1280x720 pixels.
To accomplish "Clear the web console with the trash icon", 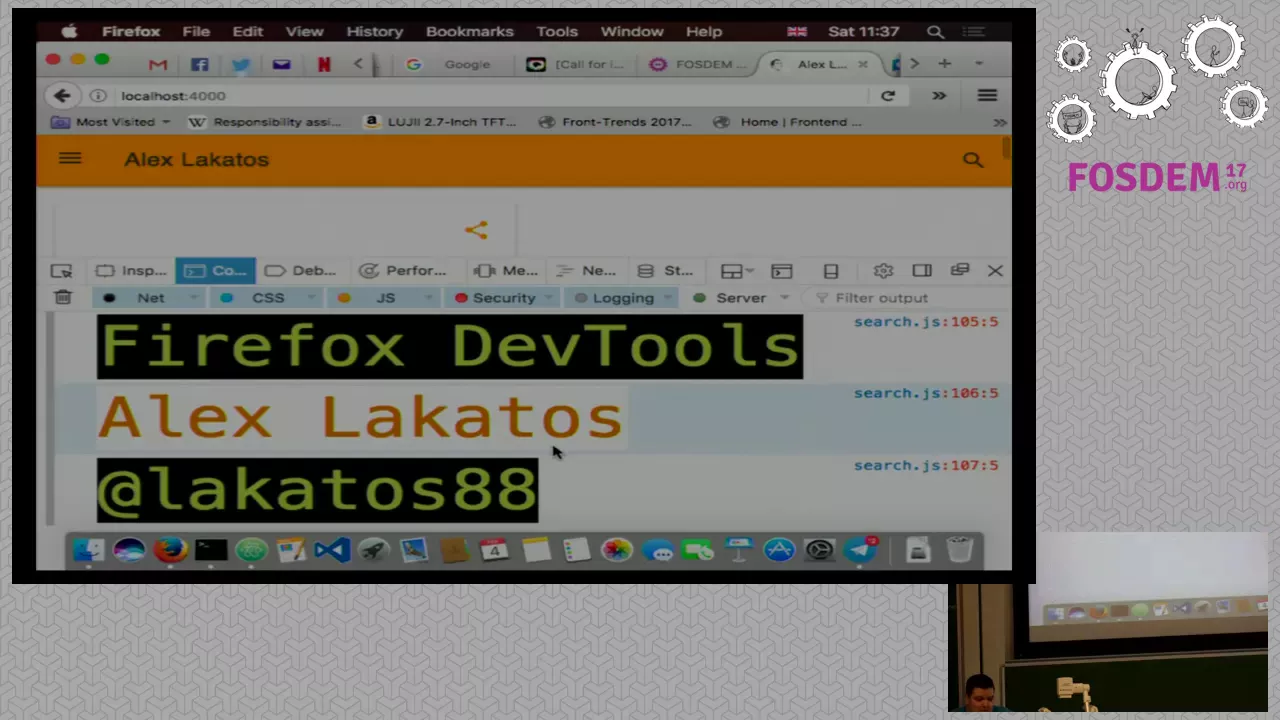I will click(x=63, y=297).
